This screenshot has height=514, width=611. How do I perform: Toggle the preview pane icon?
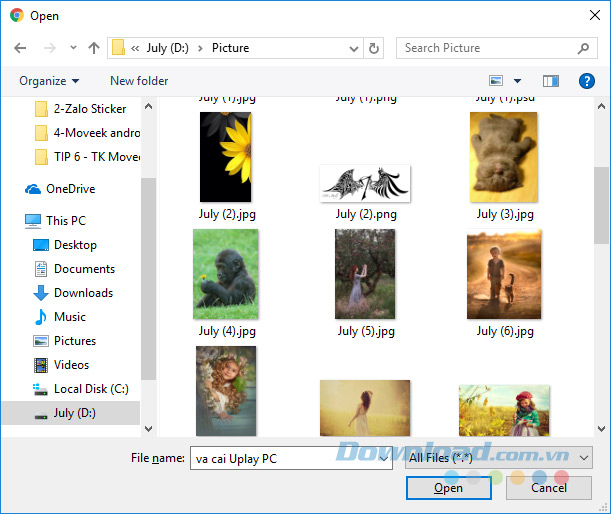click(x=550, y=81)
